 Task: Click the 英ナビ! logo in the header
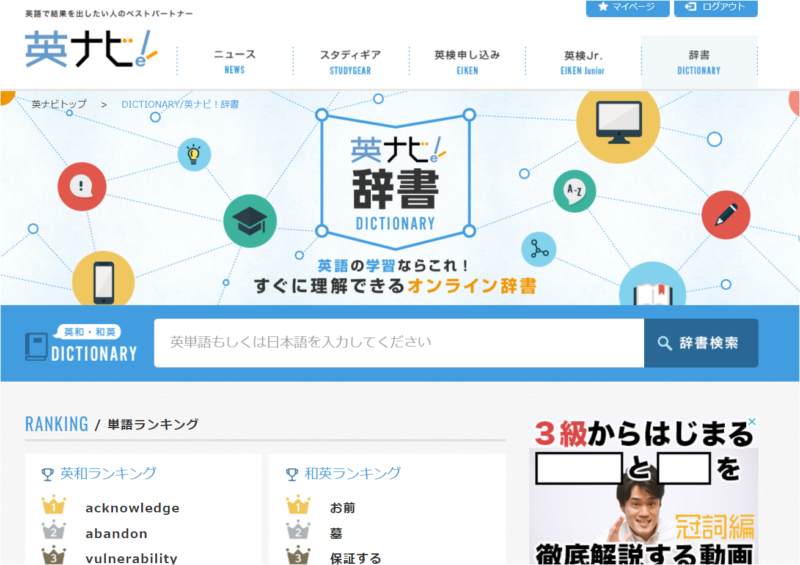point(91,49)
